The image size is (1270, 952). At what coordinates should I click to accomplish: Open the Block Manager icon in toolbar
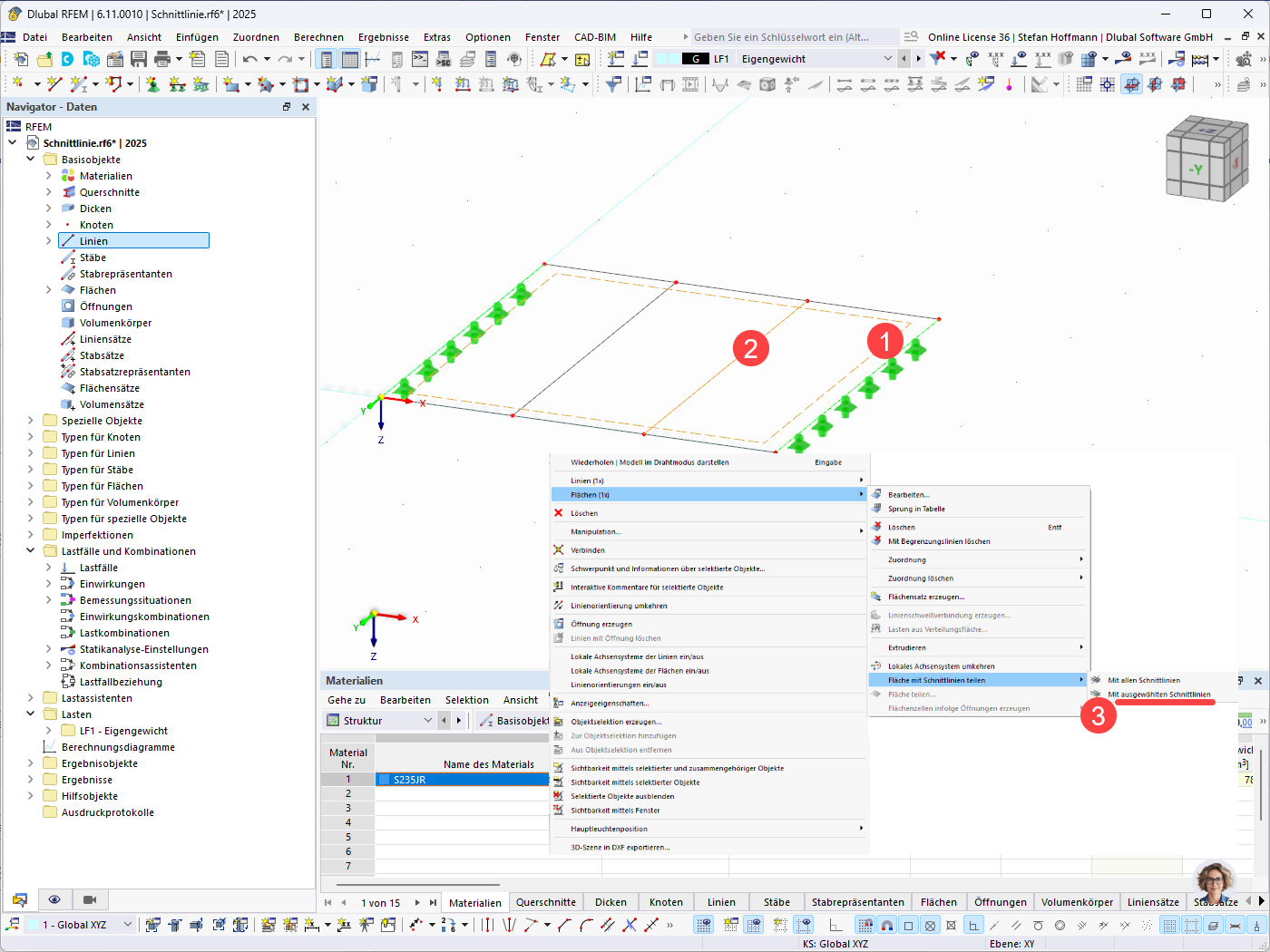(91, 59)
